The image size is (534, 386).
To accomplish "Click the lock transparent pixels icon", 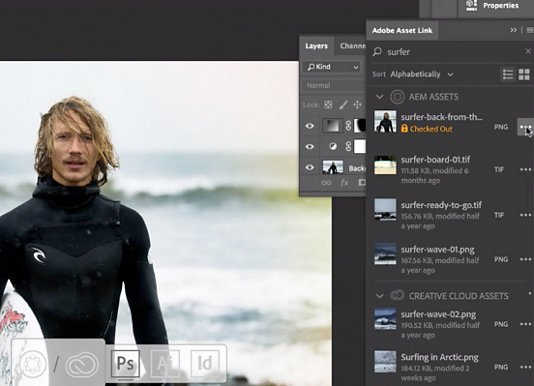I will pyautogui.click(x=328, y=105).
